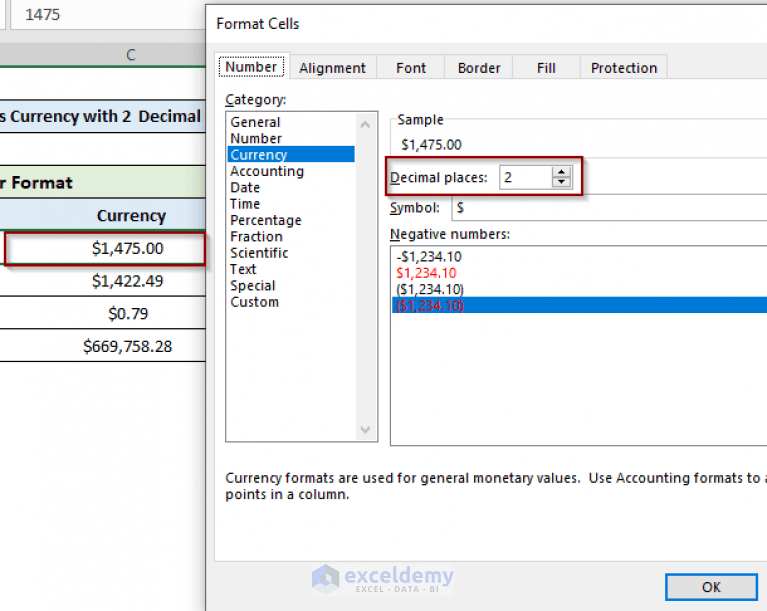Select the Custom category
Screen dimensions: 767x611
click(x=291, y=301)
